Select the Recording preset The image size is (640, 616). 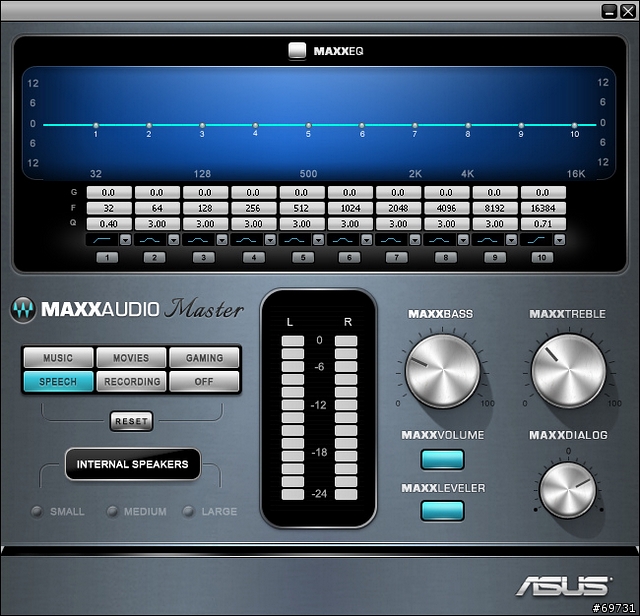coord(131,382)
